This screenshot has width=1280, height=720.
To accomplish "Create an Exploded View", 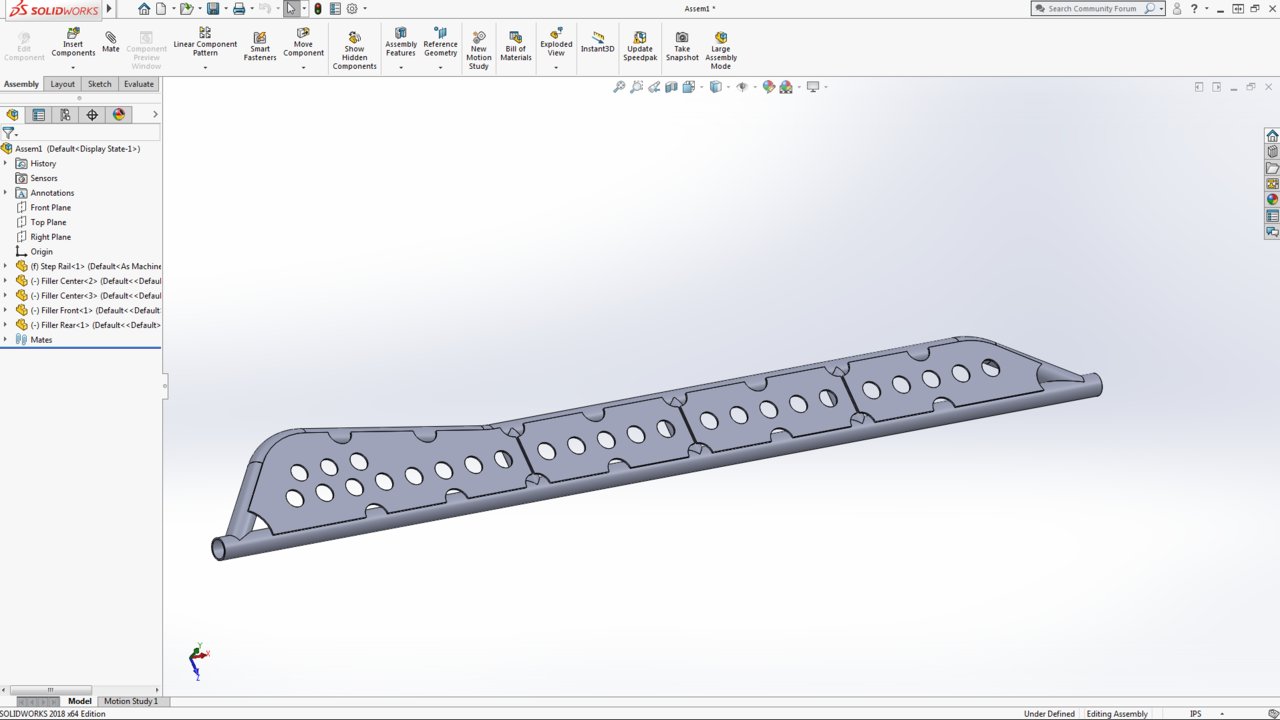I will [x=556, y=43].
